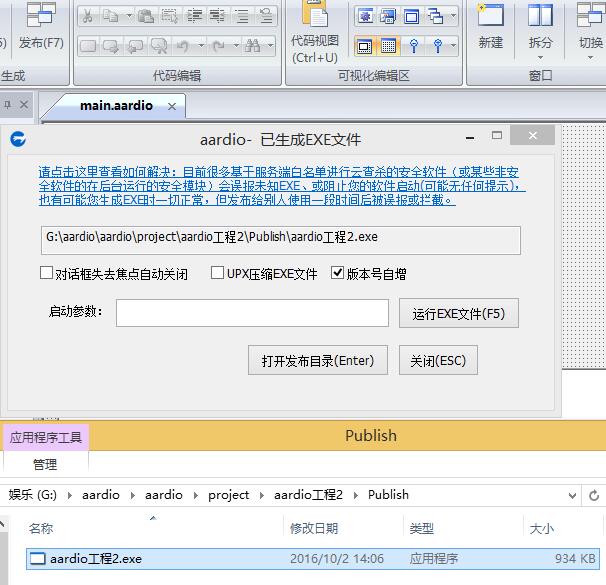
Task: Click the cascading windows icon
Action: [436, 16]
